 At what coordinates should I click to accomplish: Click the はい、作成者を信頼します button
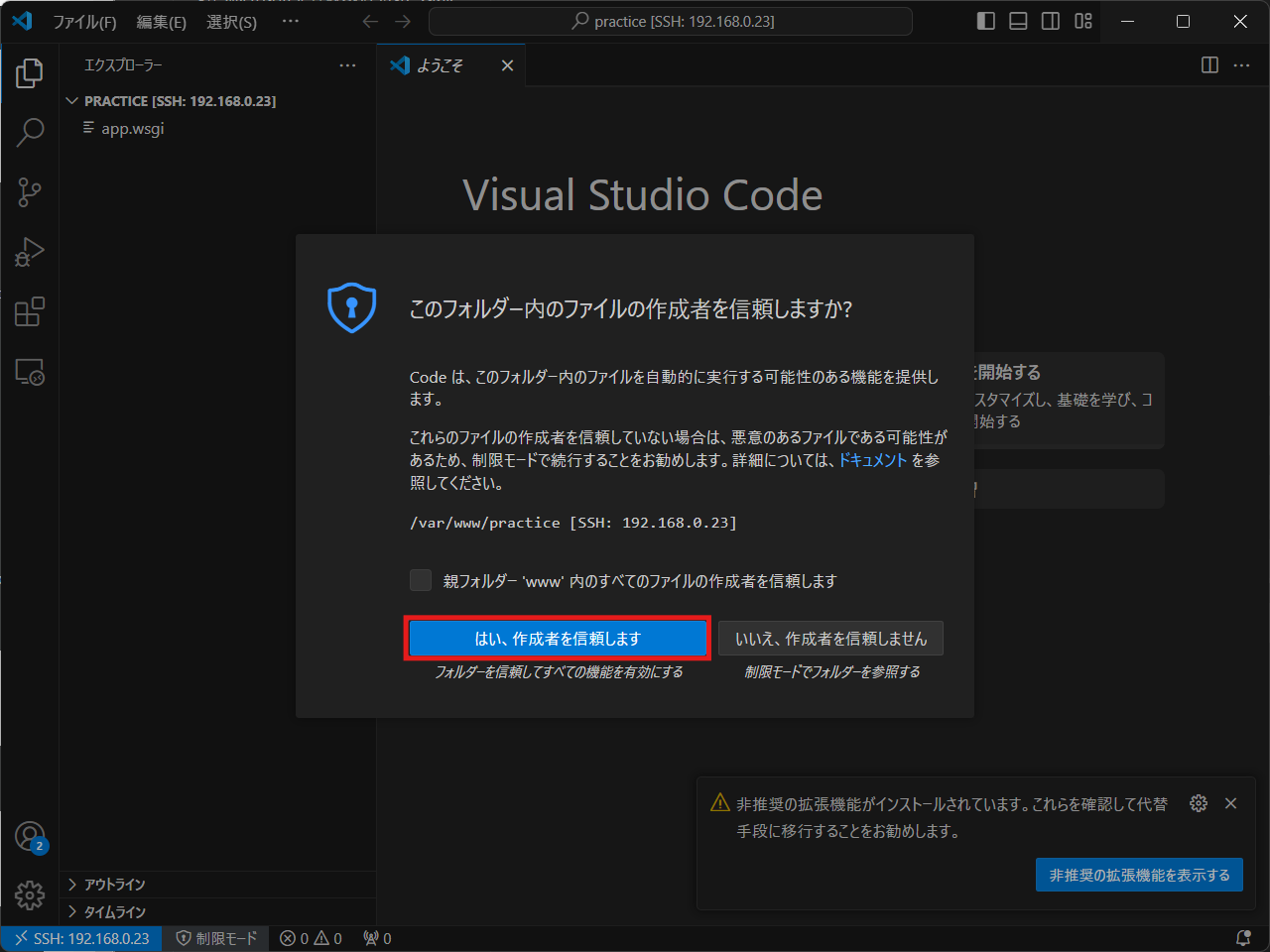(x=557, y=638)
